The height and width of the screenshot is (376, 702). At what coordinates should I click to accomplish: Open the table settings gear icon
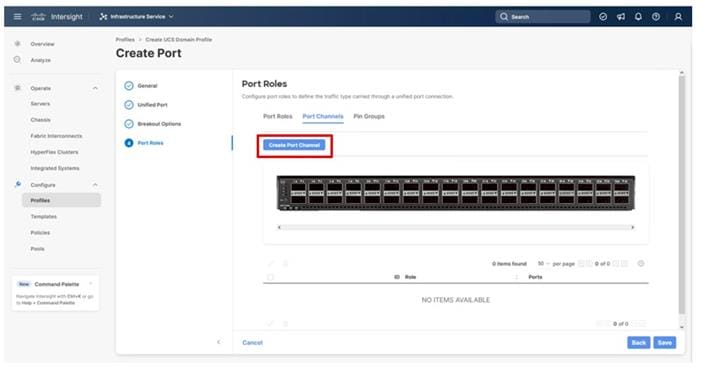click(641, 264)
